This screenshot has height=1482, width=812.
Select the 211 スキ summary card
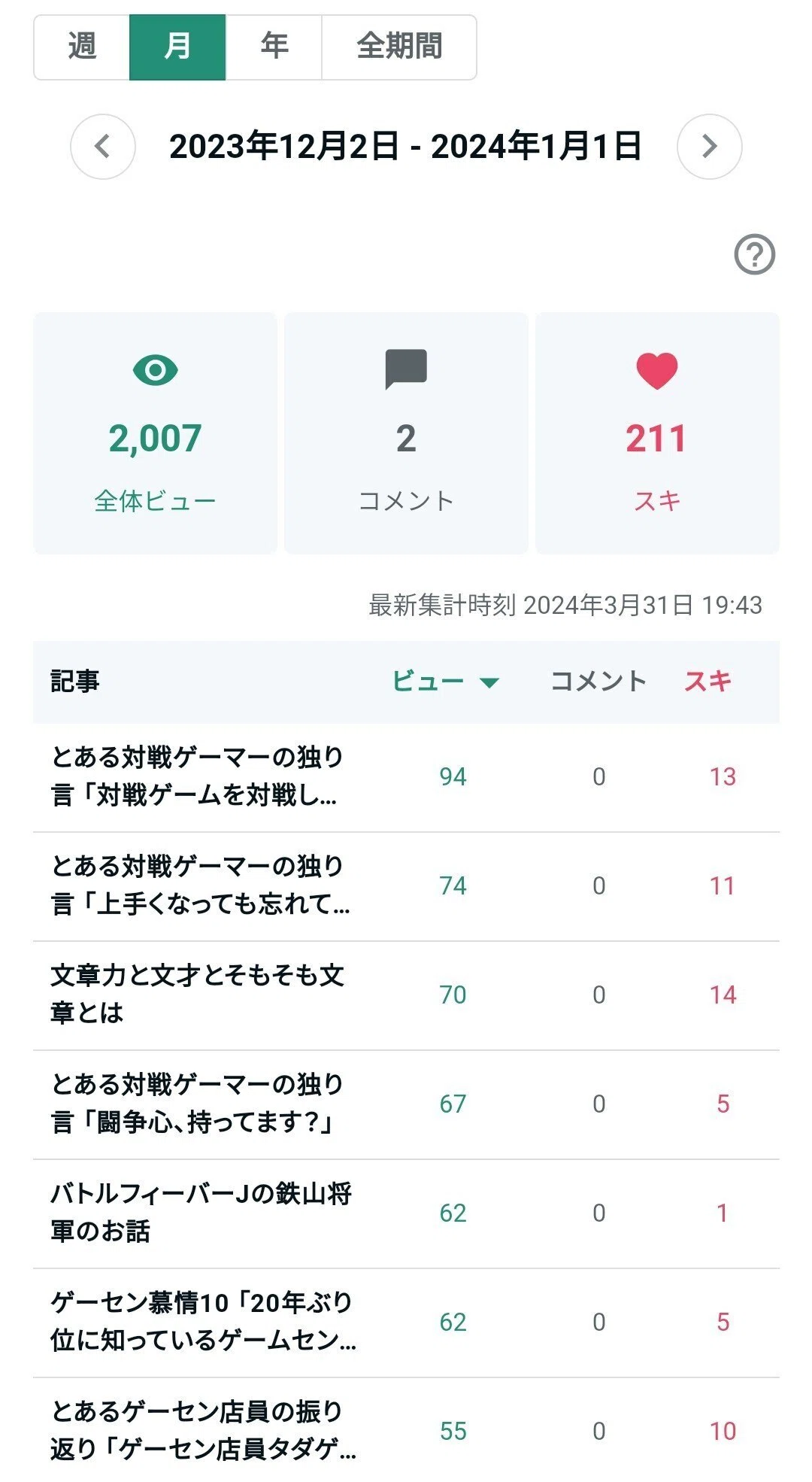click(657, 433)
